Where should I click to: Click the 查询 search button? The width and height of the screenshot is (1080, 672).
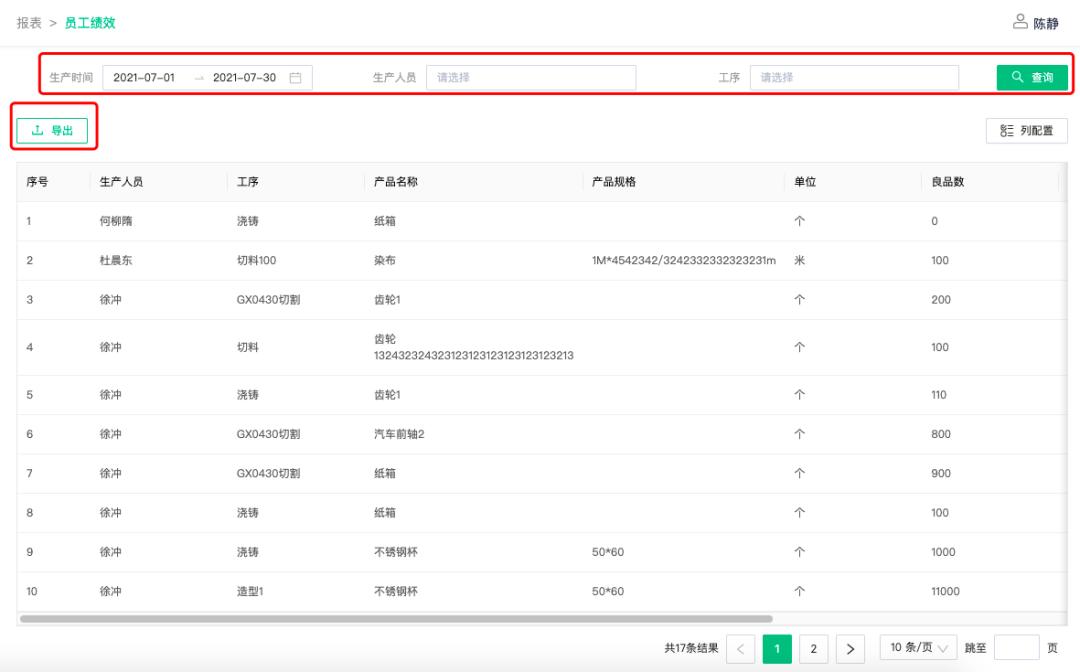tap(1032, 78)
